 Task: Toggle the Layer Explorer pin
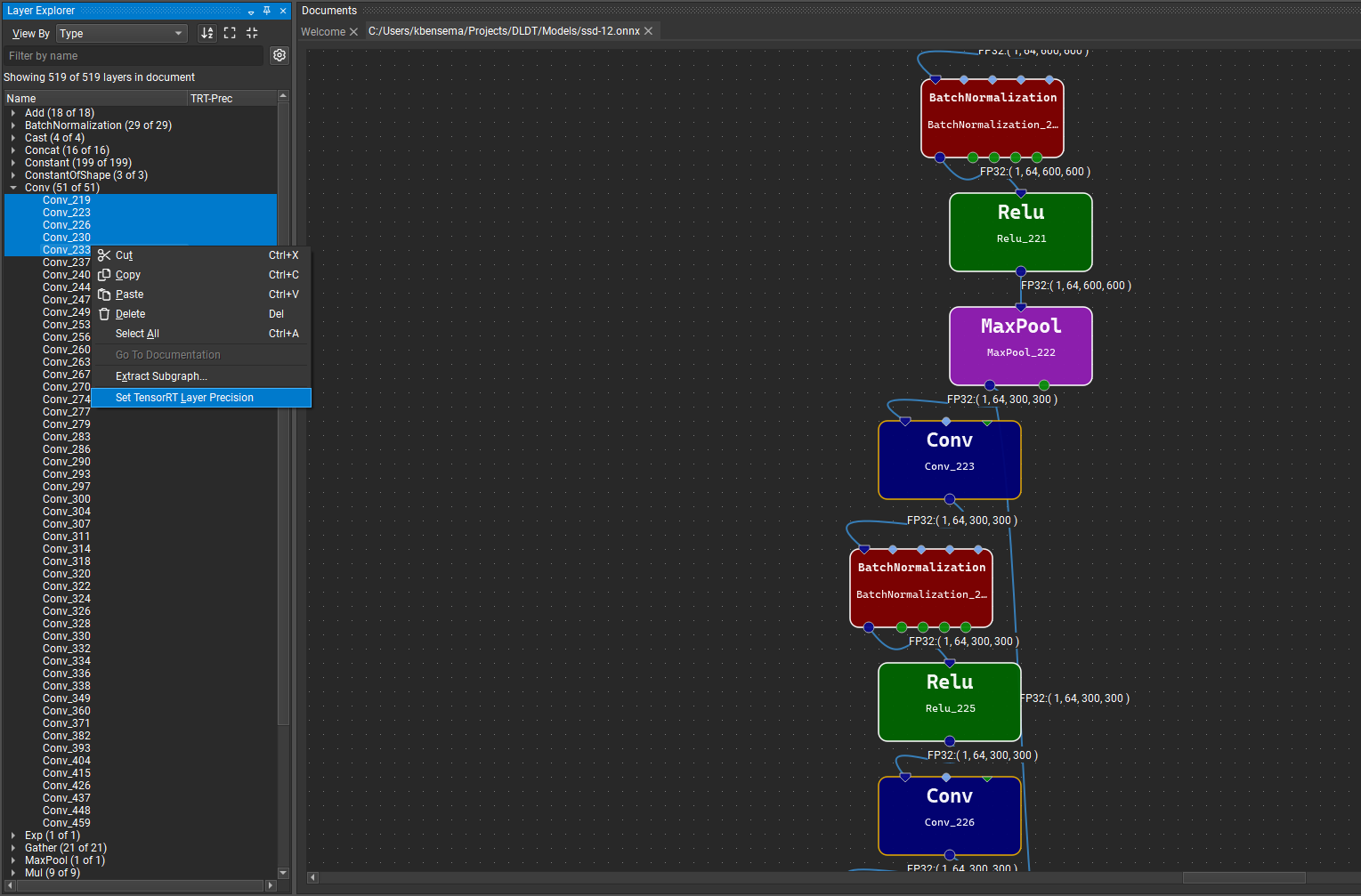coord(265,10)
